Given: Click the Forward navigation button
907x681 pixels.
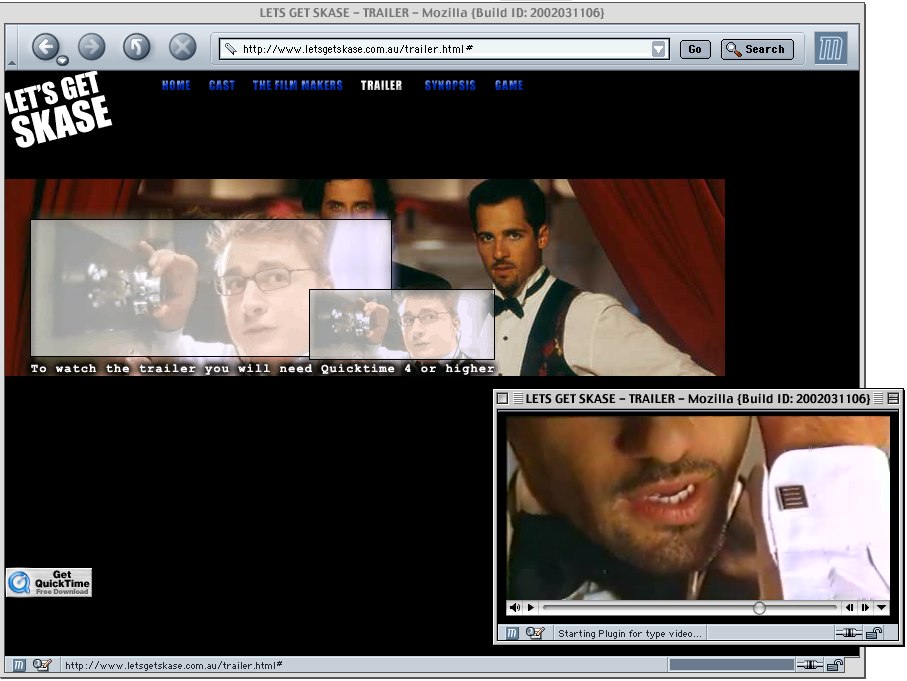Looking at the screenshot, I should [x=91, y=47].
